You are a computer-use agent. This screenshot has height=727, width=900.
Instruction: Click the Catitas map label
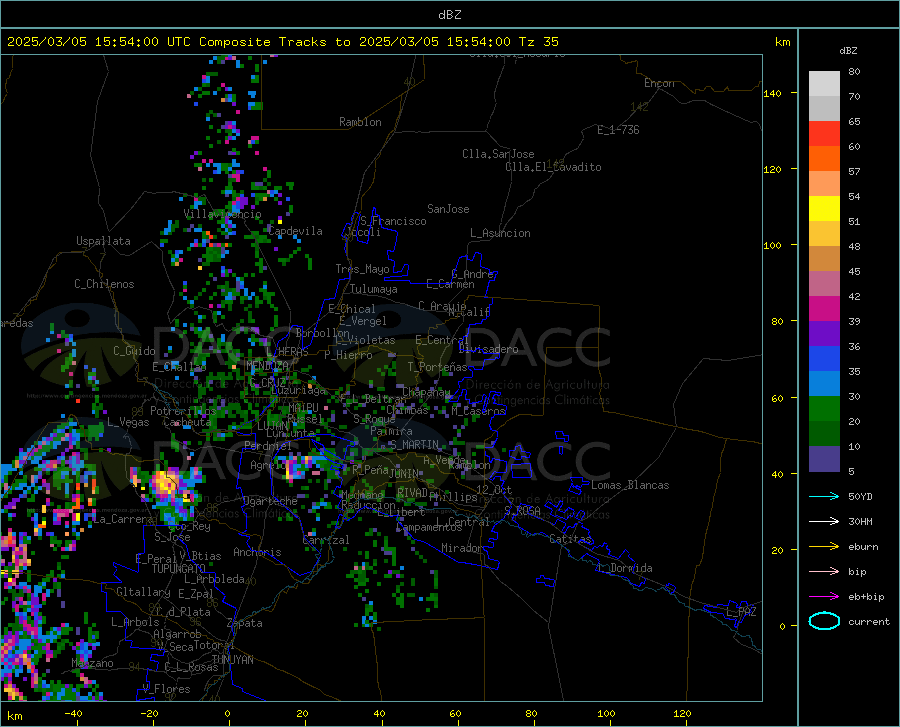(x=570, y=539)
